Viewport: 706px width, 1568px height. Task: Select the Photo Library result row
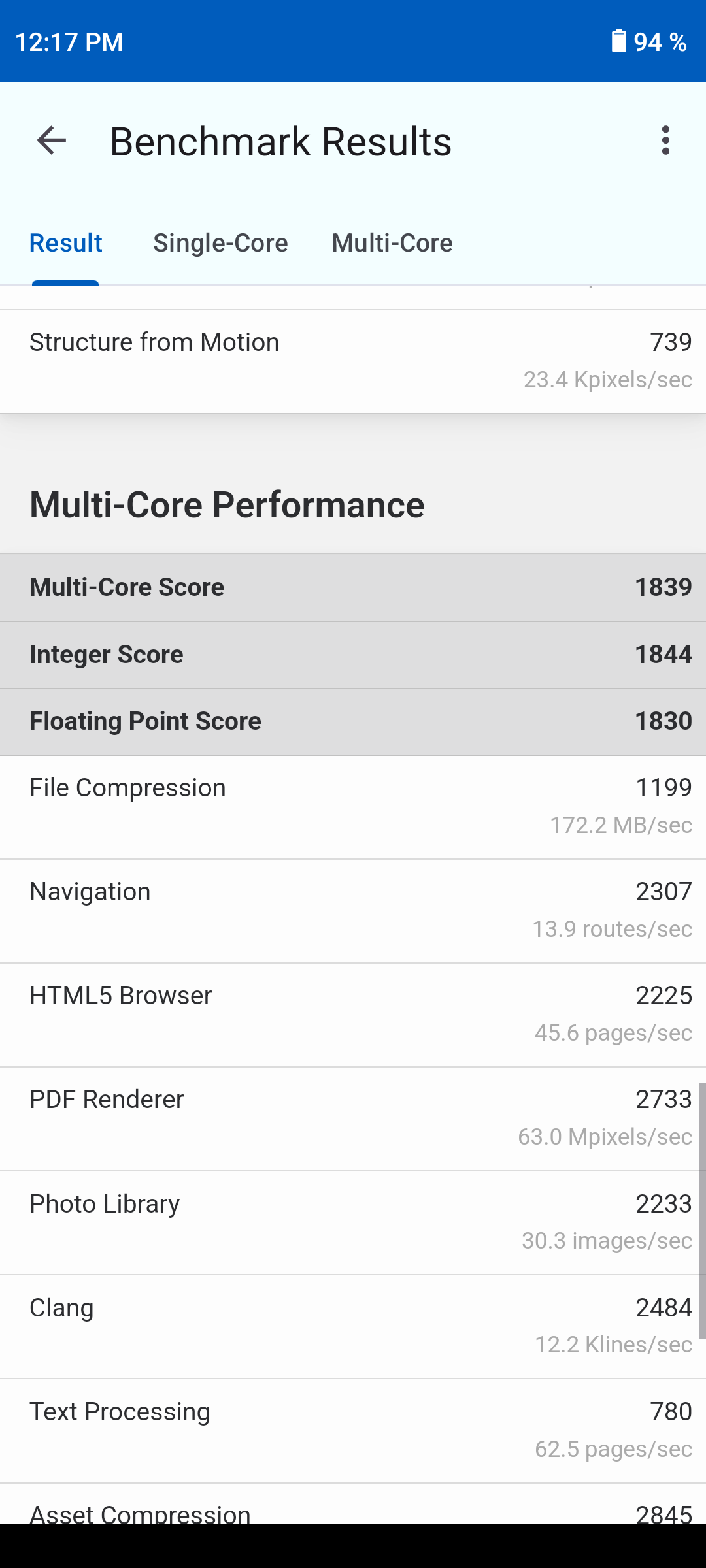353,1222
